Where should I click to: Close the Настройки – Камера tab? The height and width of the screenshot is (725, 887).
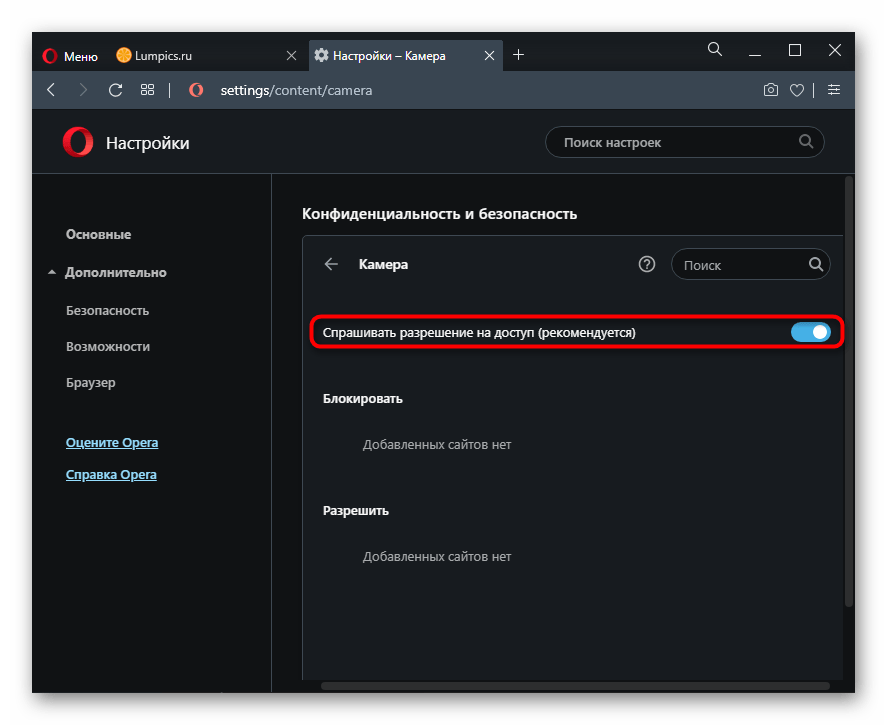[490, 56]
